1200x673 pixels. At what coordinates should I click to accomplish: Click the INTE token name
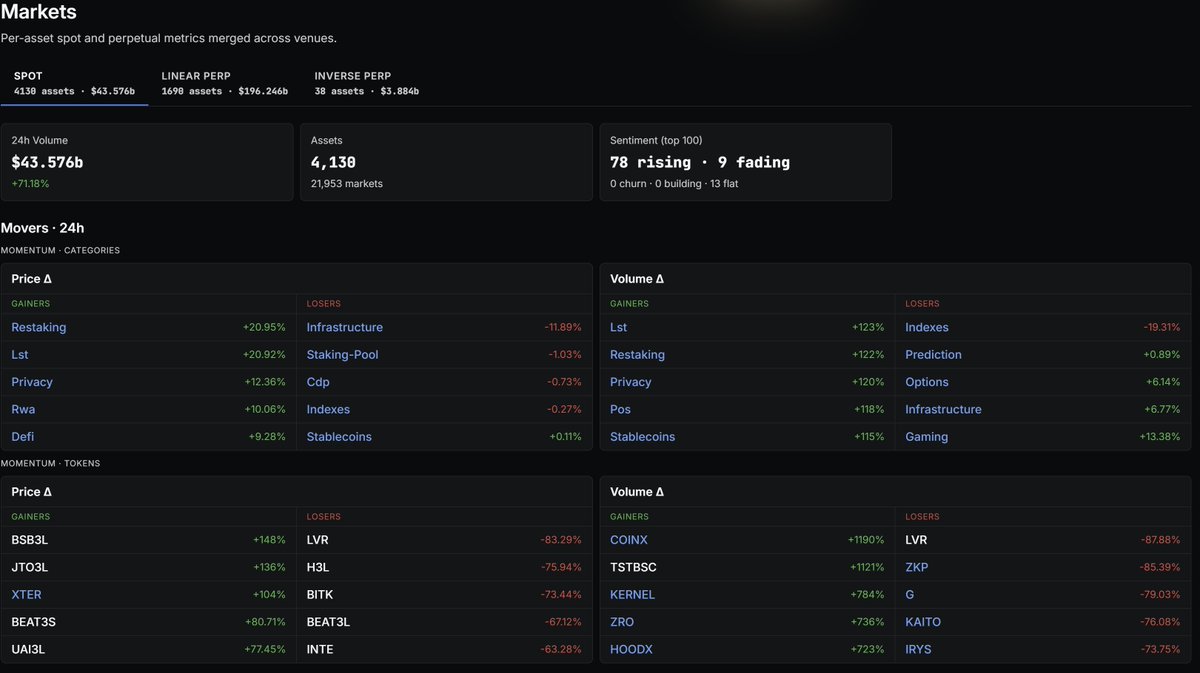coord(320,649)
